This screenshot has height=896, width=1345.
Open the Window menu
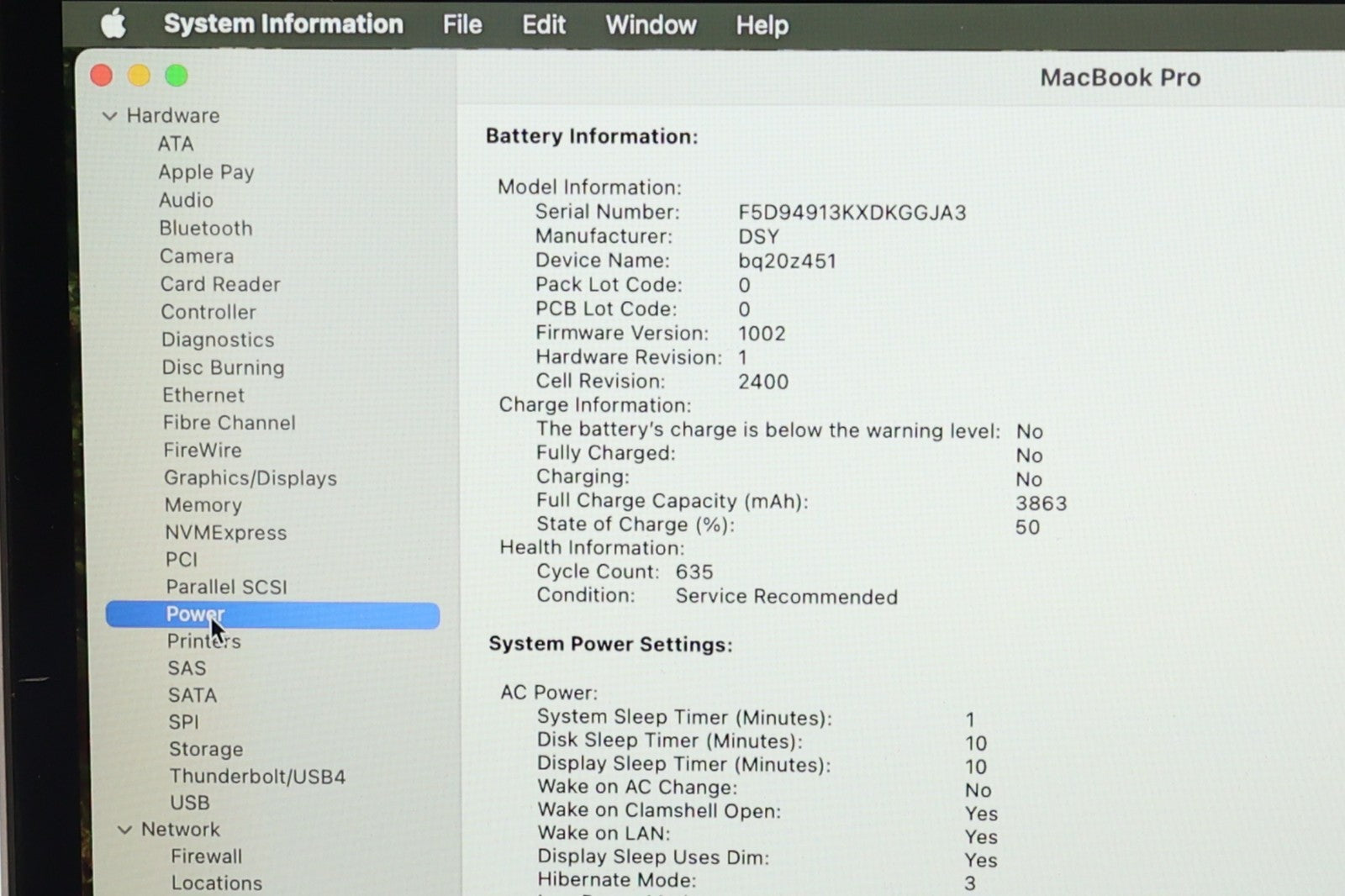point(651,25)
